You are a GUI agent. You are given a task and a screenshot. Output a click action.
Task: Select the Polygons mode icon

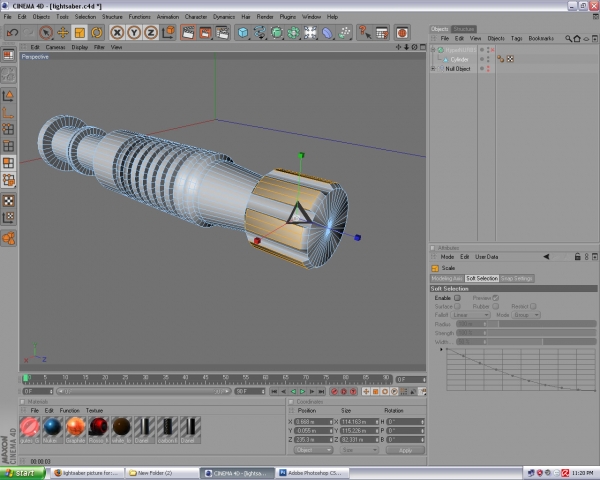[8, 163]
